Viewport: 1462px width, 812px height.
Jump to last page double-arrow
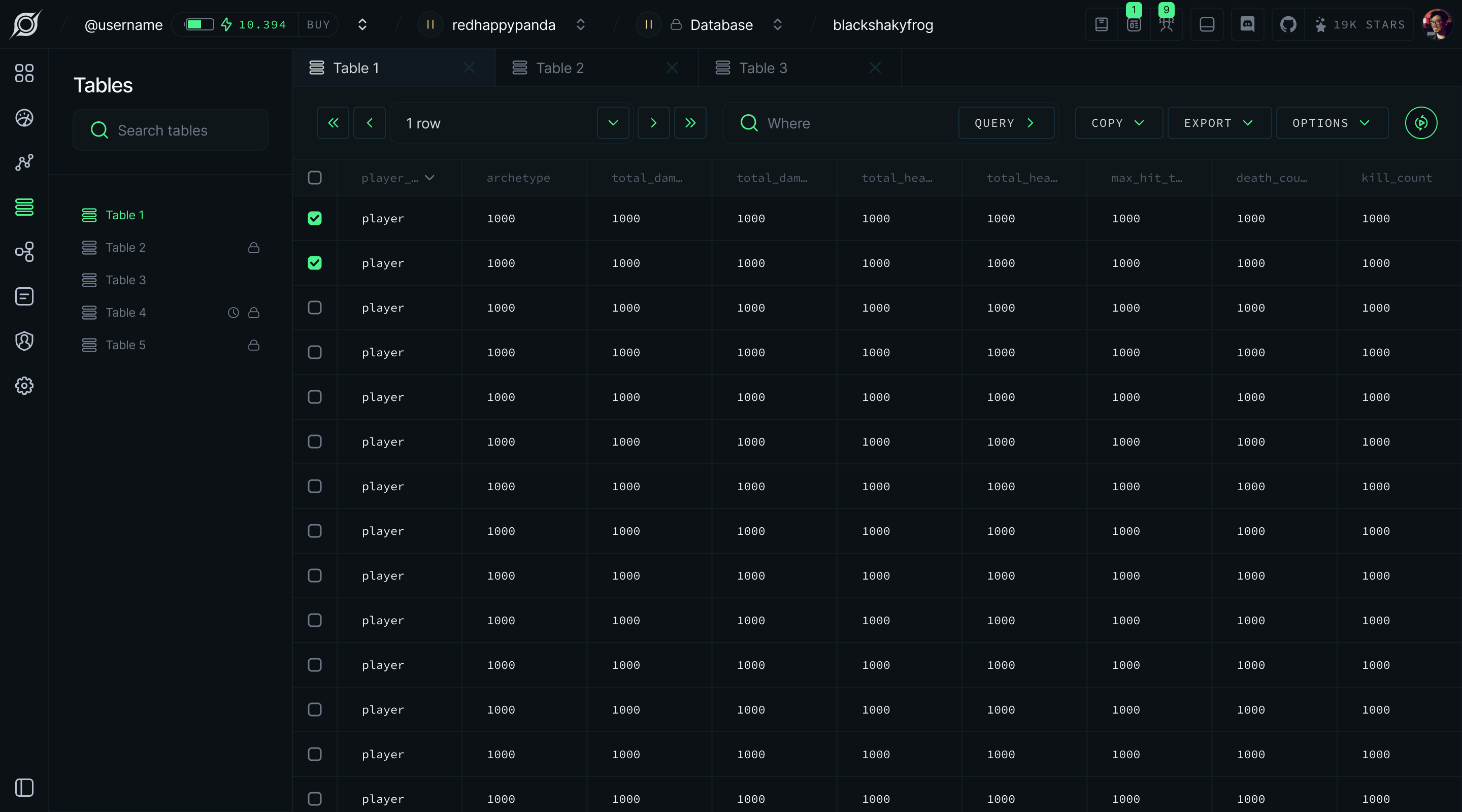(689, 123)
